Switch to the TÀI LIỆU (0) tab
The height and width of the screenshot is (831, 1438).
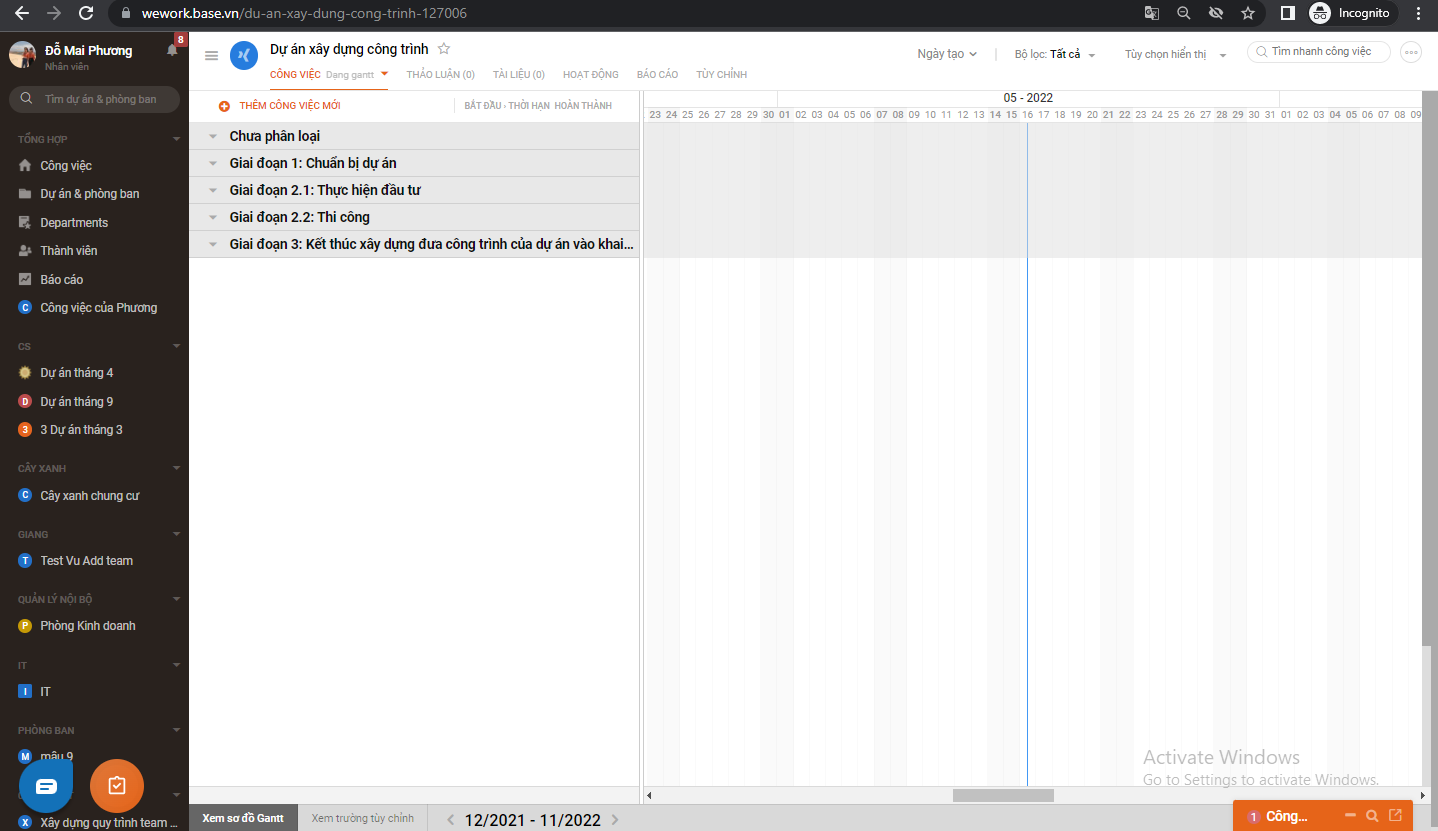click(519, 75)
